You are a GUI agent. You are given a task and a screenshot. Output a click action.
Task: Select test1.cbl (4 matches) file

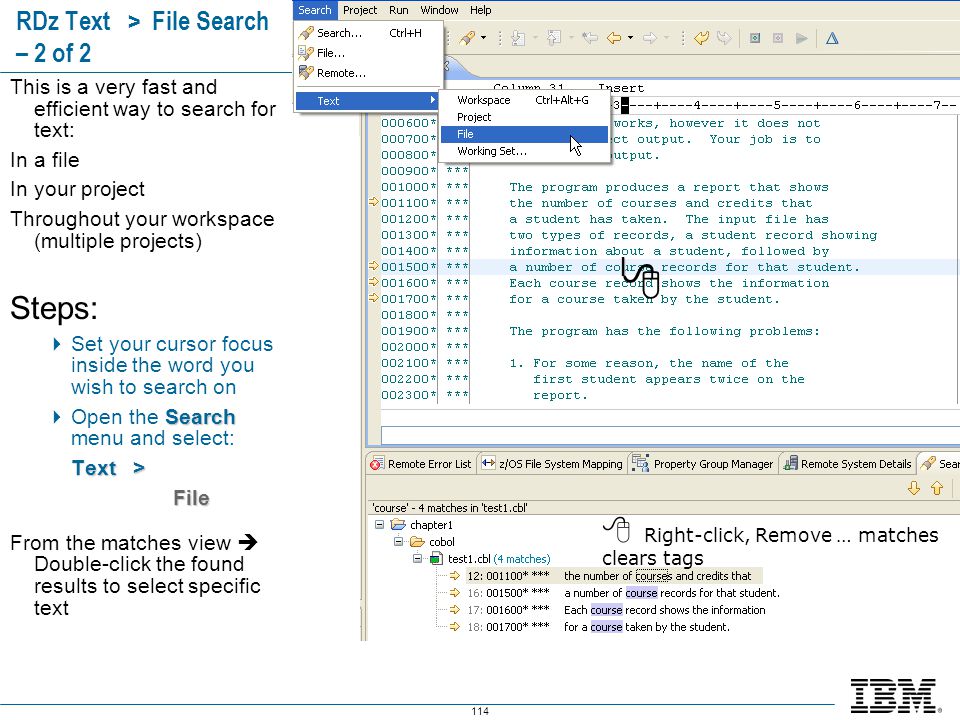click(490, 559)
